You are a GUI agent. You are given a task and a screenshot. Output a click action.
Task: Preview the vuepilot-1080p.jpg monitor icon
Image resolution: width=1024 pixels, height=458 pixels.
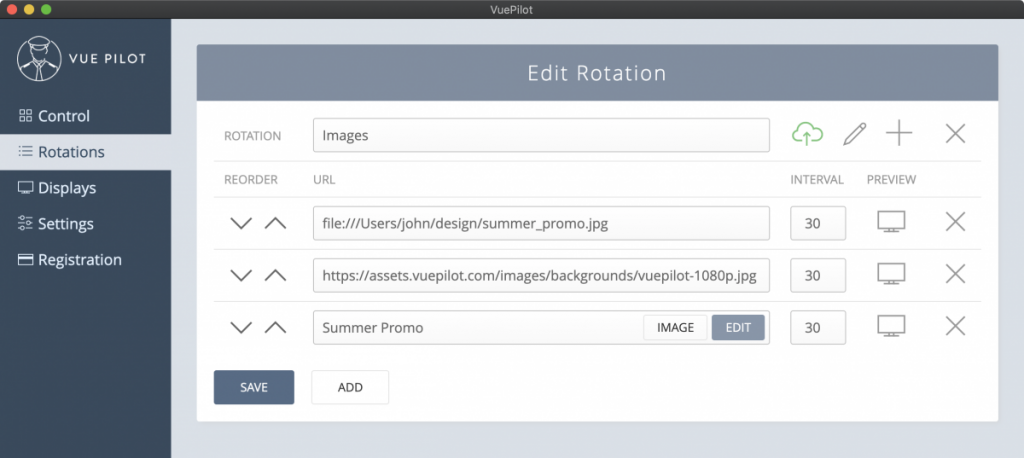(891, 274)
